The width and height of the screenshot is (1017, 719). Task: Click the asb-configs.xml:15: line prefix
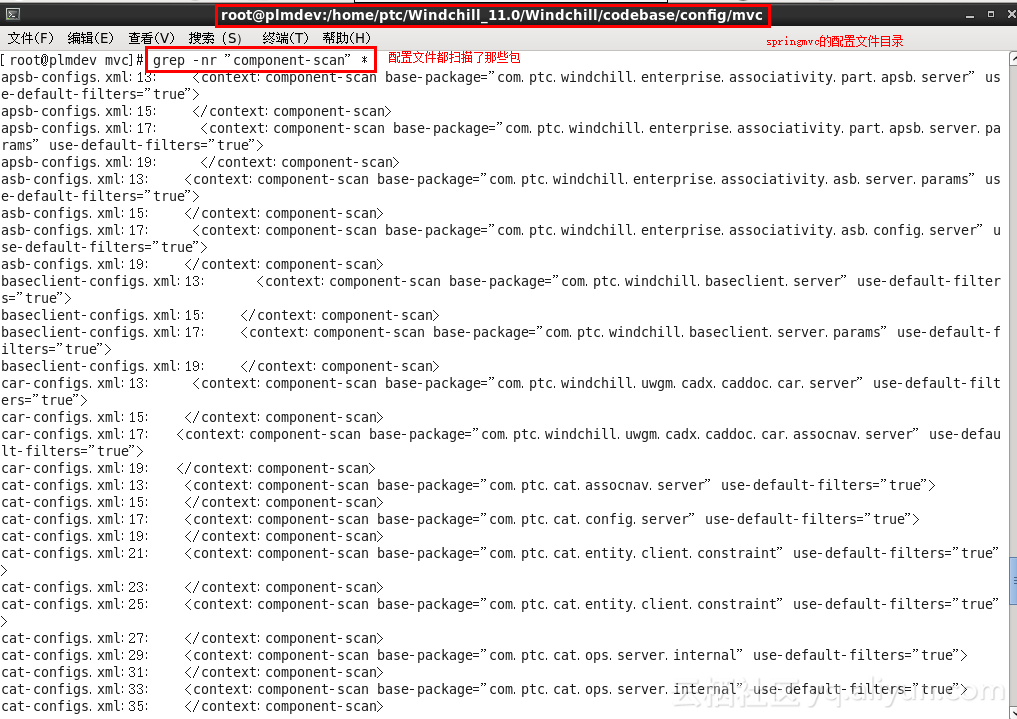(x=75, y=213)
